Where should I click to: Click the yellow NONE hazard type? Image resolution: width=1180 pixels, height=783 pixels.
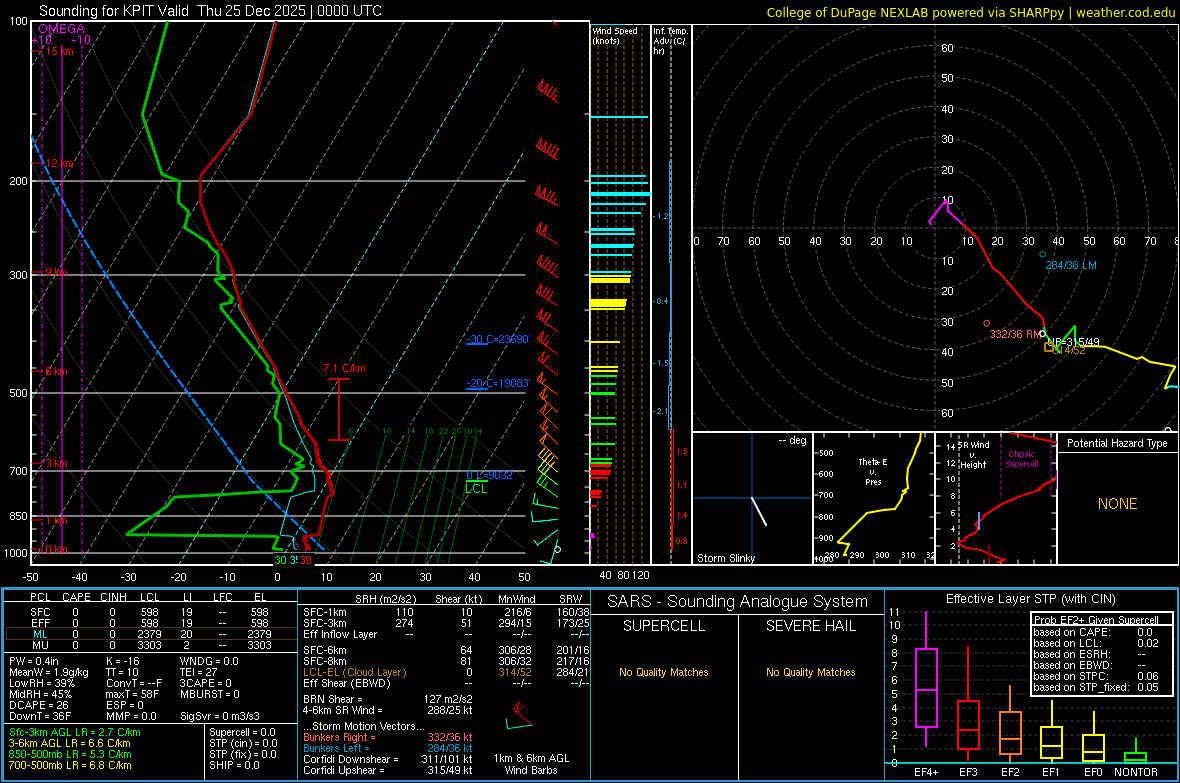click(1117, 504)
